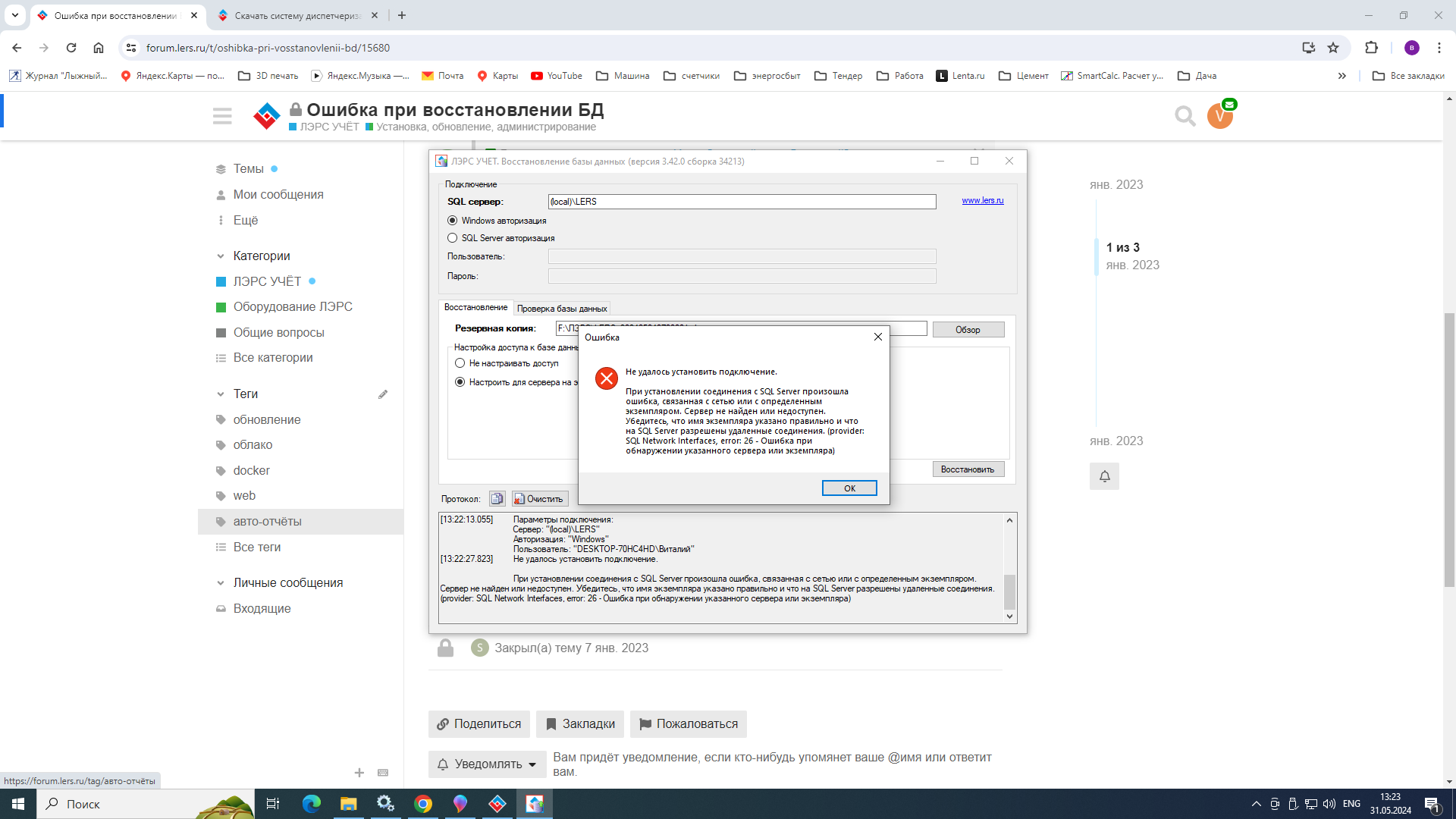Screen dimensions: 1456x819
Task: Open the user avatar profile menu
Action: pyautogui.click(x=1220, y=116)
